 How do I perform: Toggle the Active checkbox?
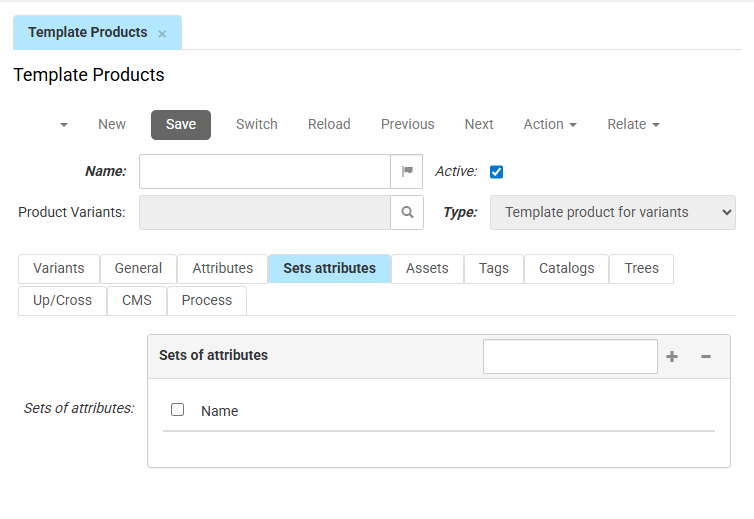496,172
